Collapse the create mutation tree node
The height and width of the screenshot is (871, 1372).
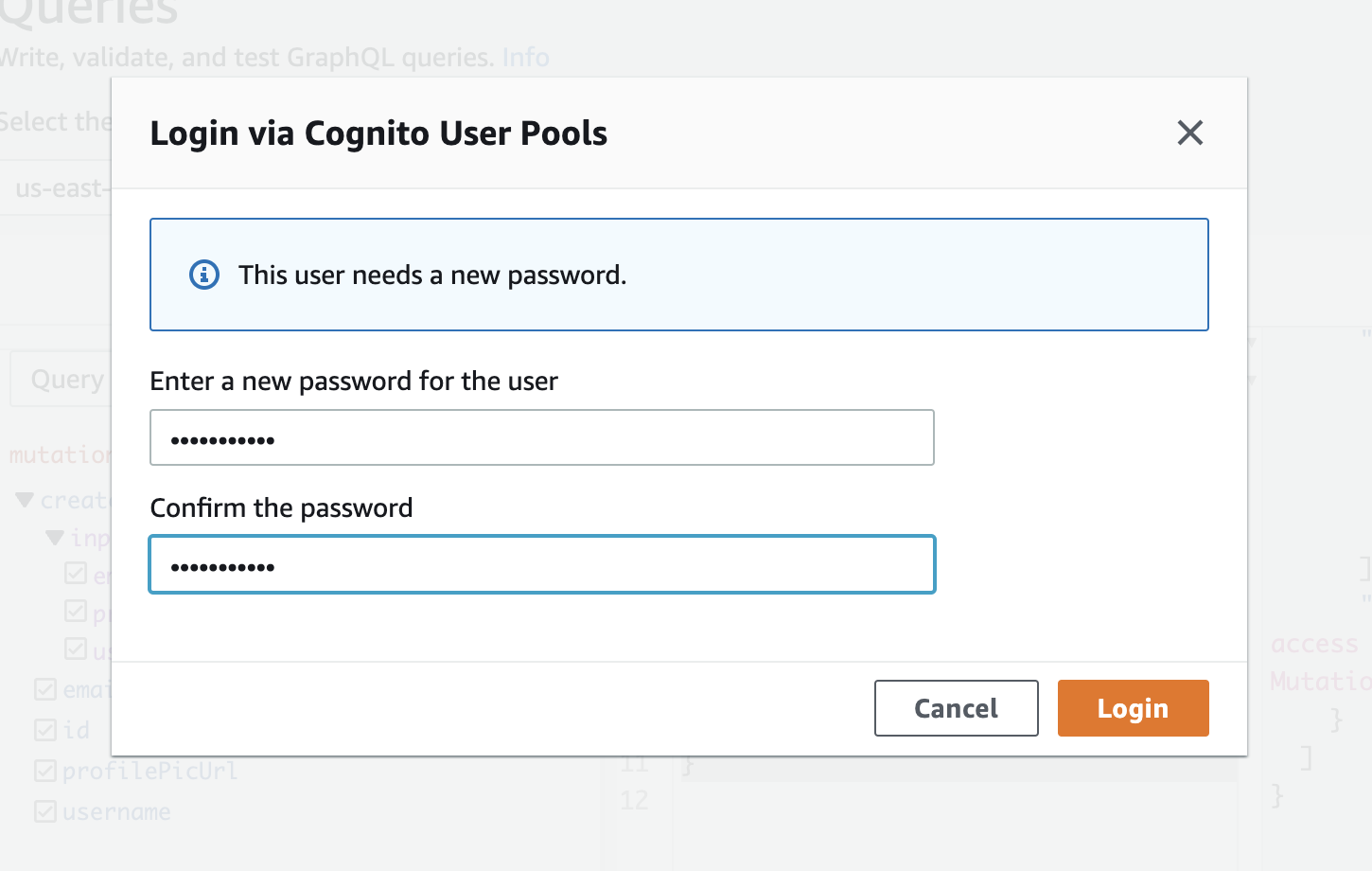25,500
